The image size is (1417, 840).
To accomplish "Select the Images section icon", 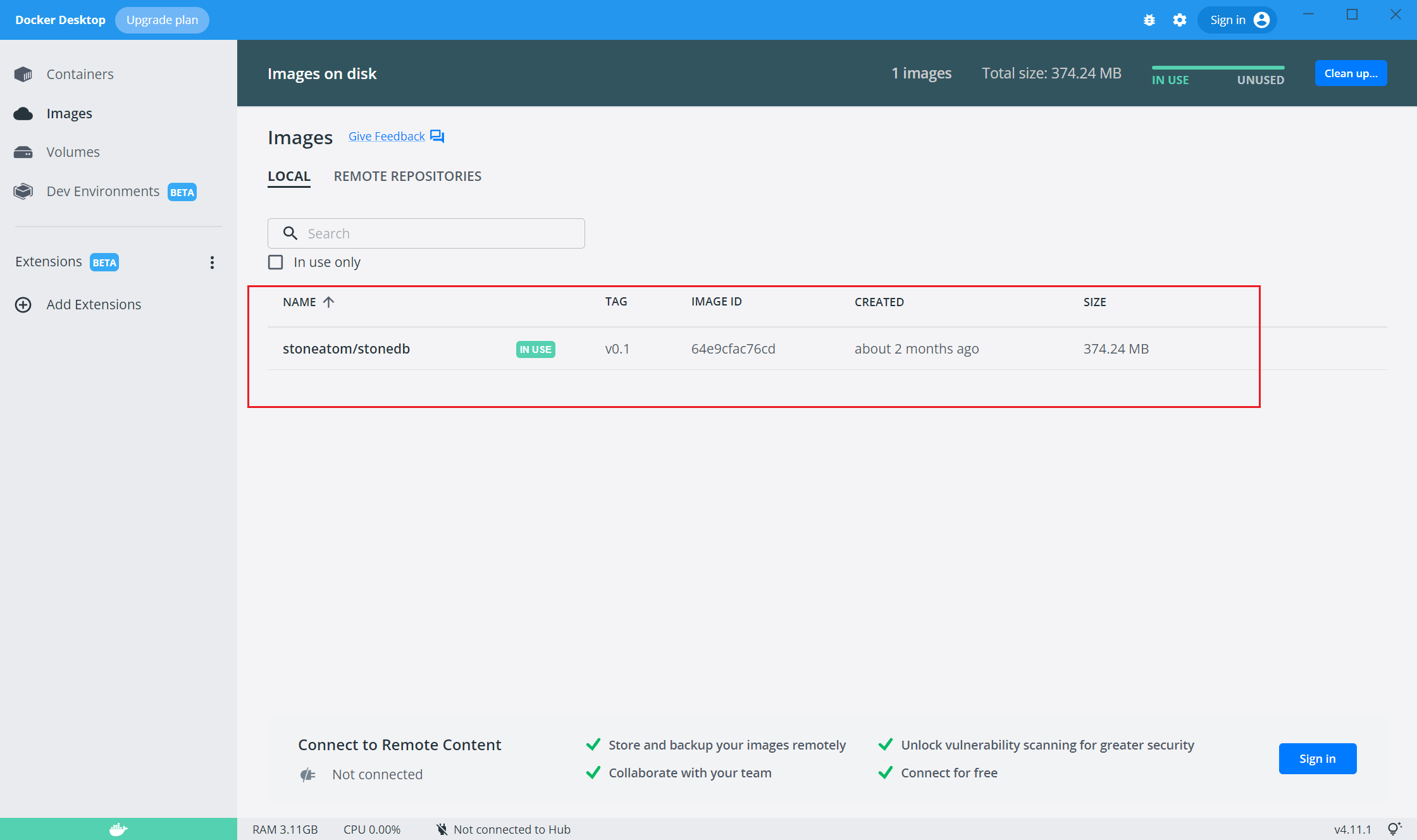I will pyautogui.click(x=23, y=113).
